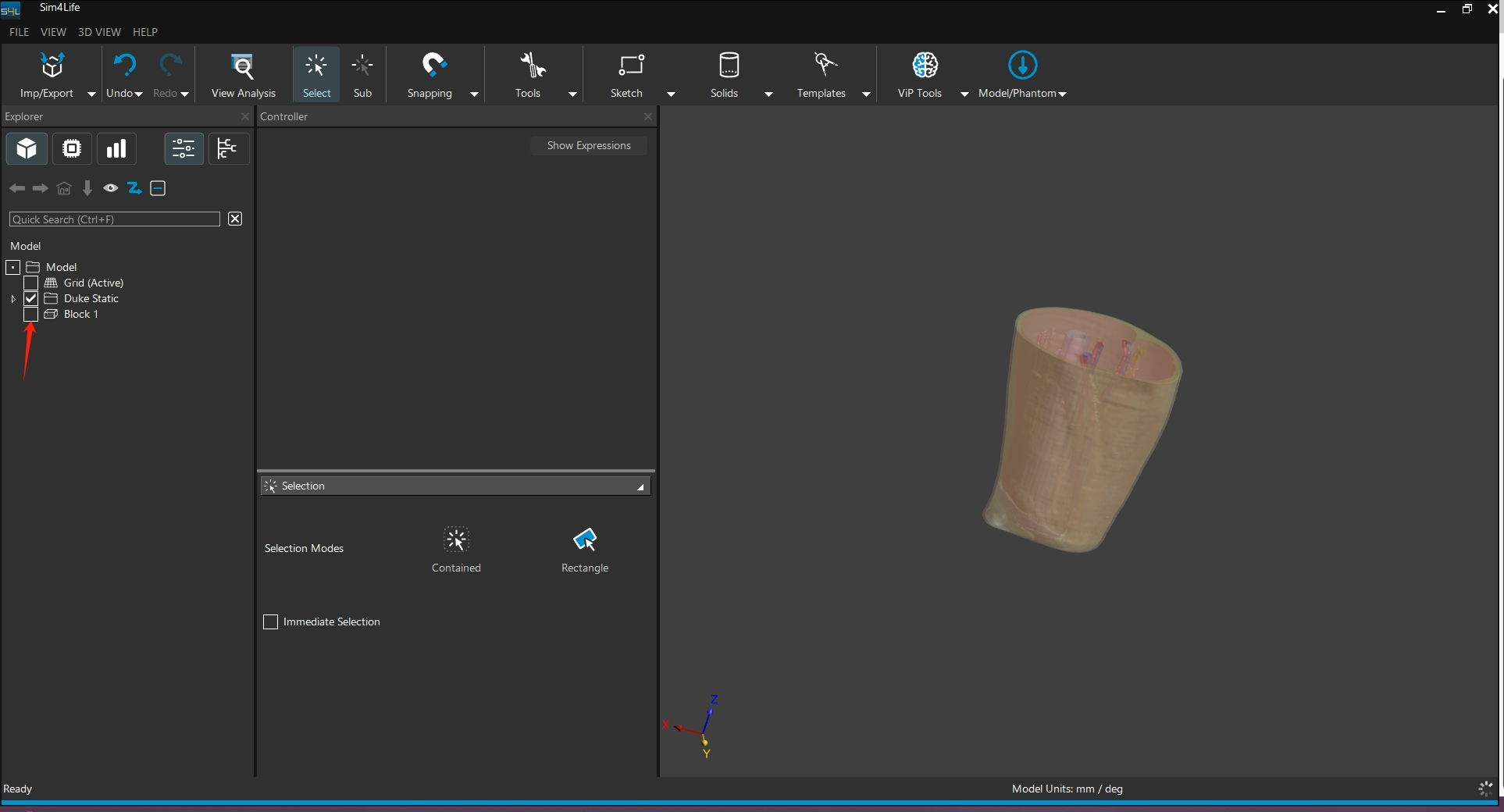Image resolution: width=1504 pixels, height=812 pixels.
Task: Enable the Block 1 visibility checkbox
Action: tap(31, 315)
